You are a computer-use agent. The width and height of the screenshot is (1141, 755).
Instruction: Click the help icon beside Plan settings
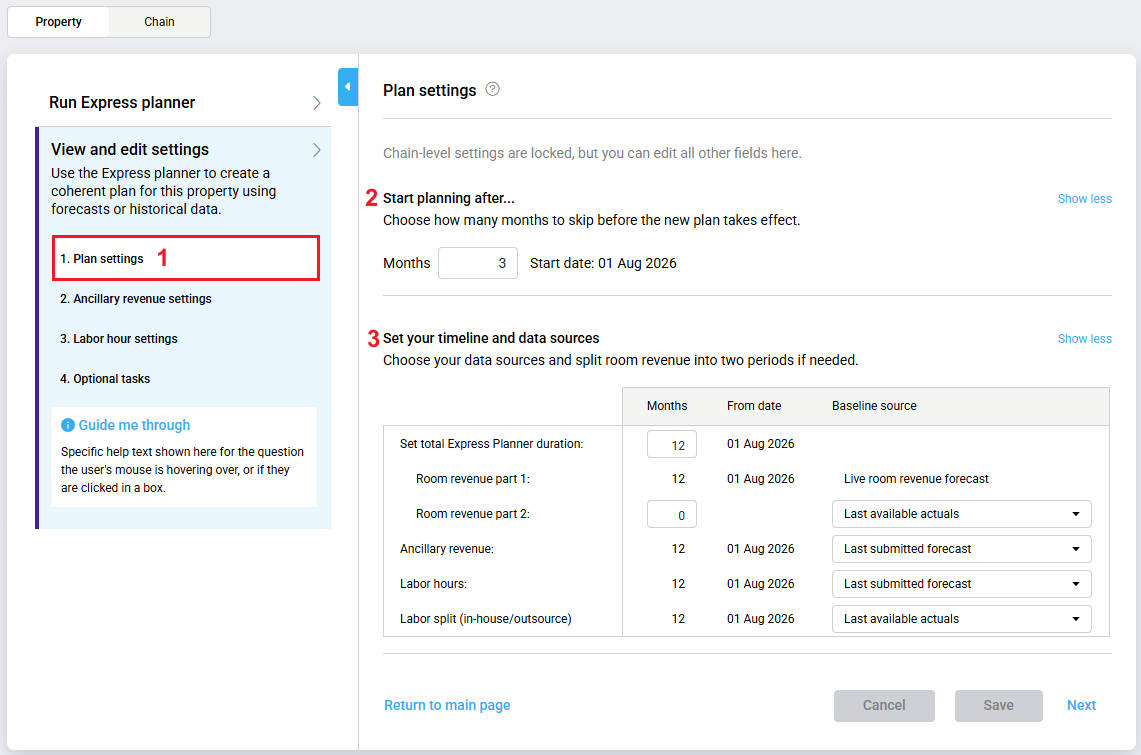coord(492,89)
